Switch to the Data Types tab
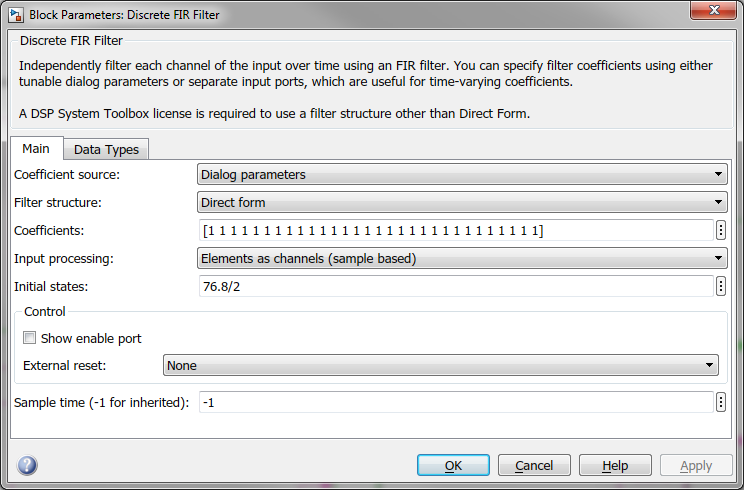Viewport: 744px width, 490px height. point(106,149)
